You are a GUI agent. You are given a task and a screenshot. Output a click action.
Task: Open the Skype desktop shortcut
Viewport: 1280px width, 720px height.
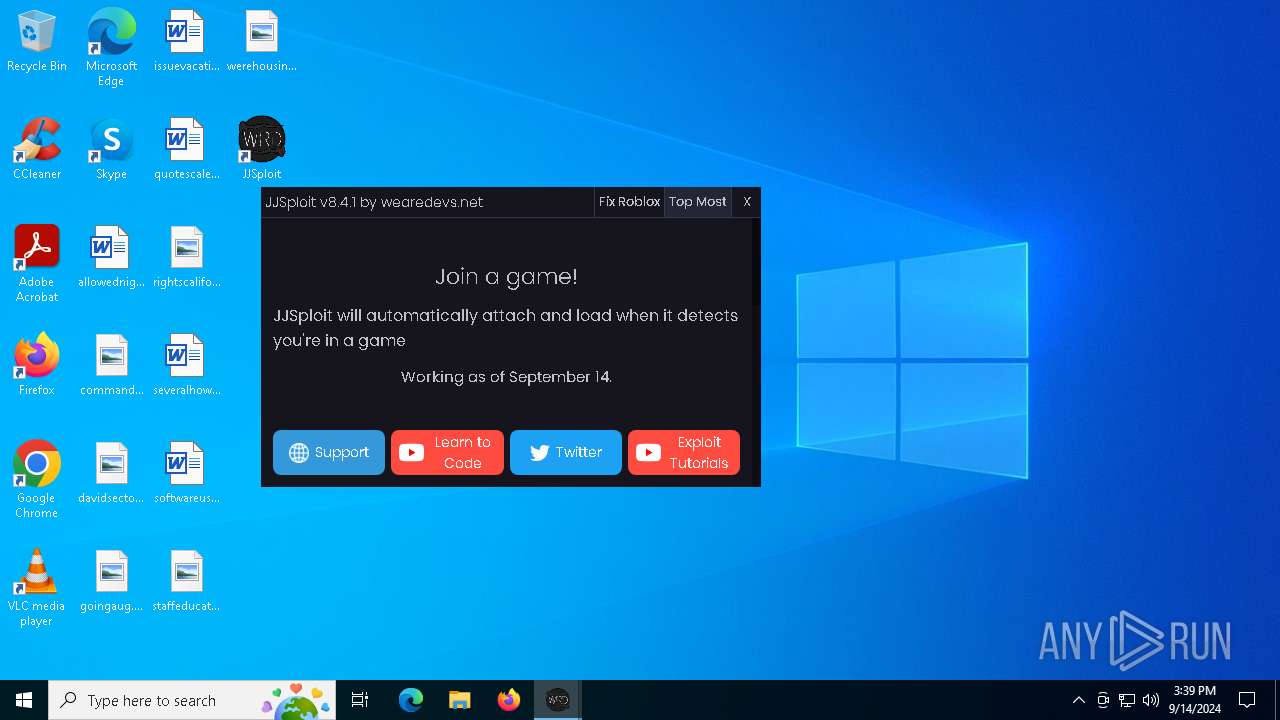coord(111,150)
